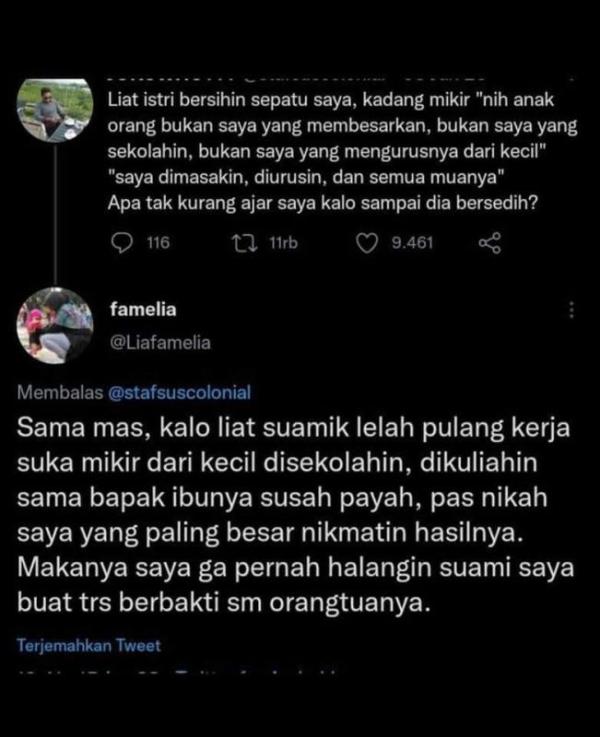Open the share icon on original tweet
The height and width of the screenshot is (737, 600).
click(x=490, y=243)
